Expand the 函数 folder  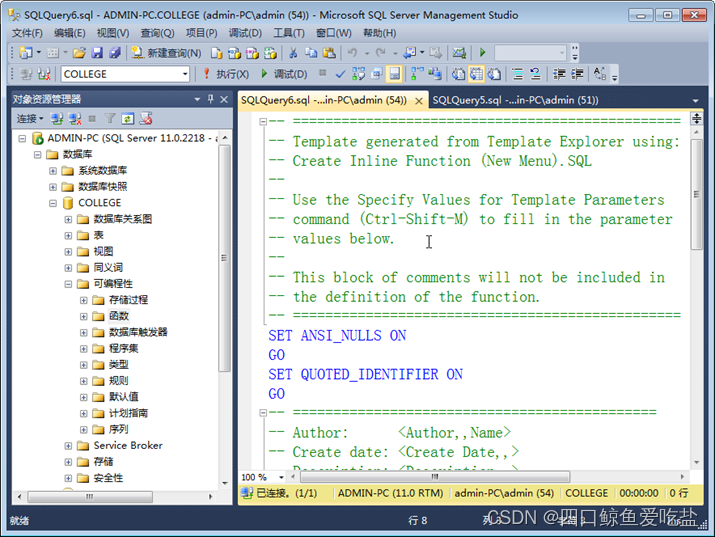tap(83, 316)
